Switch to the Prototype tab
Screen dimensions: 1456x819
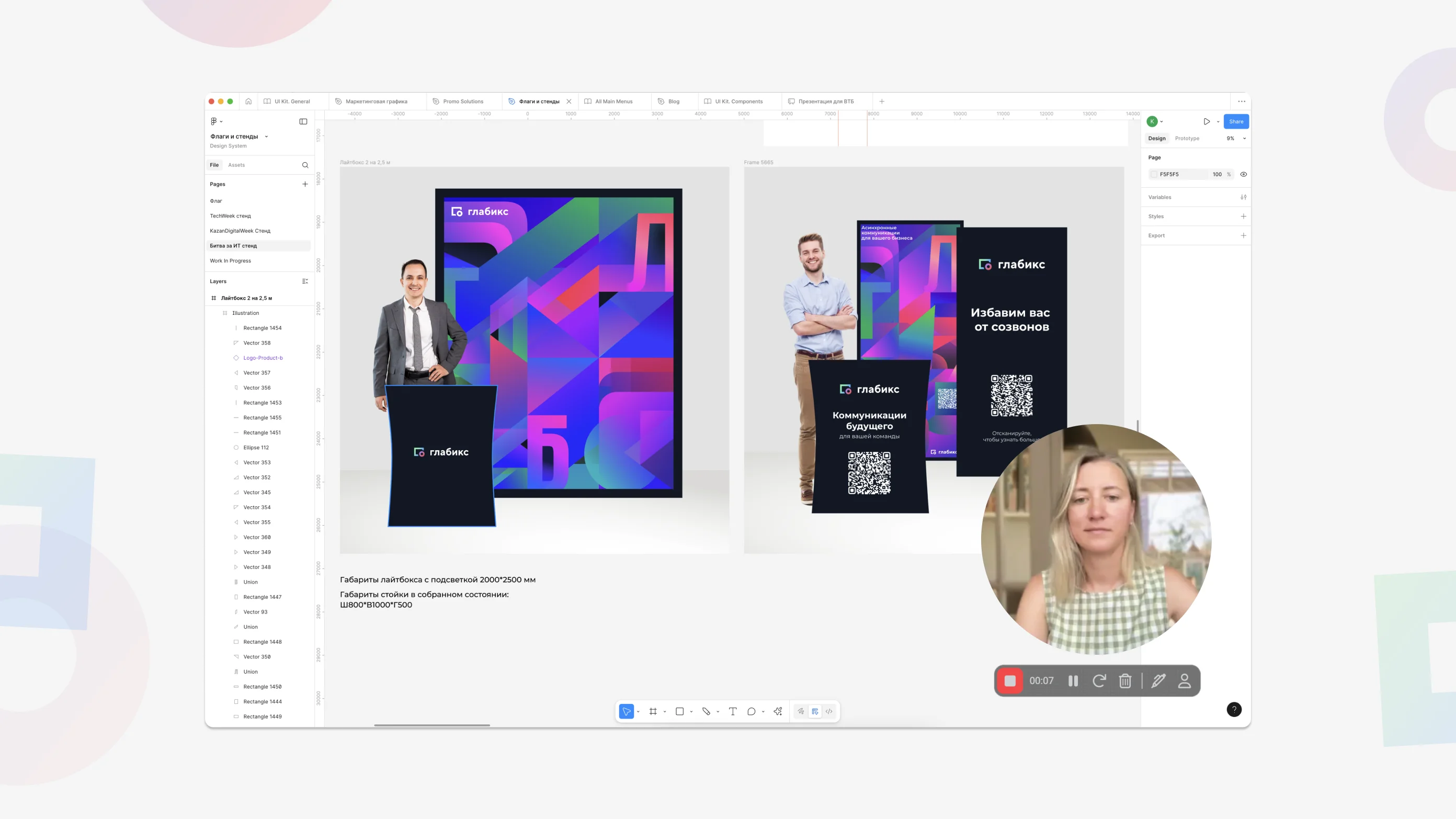click(1187, 139)
